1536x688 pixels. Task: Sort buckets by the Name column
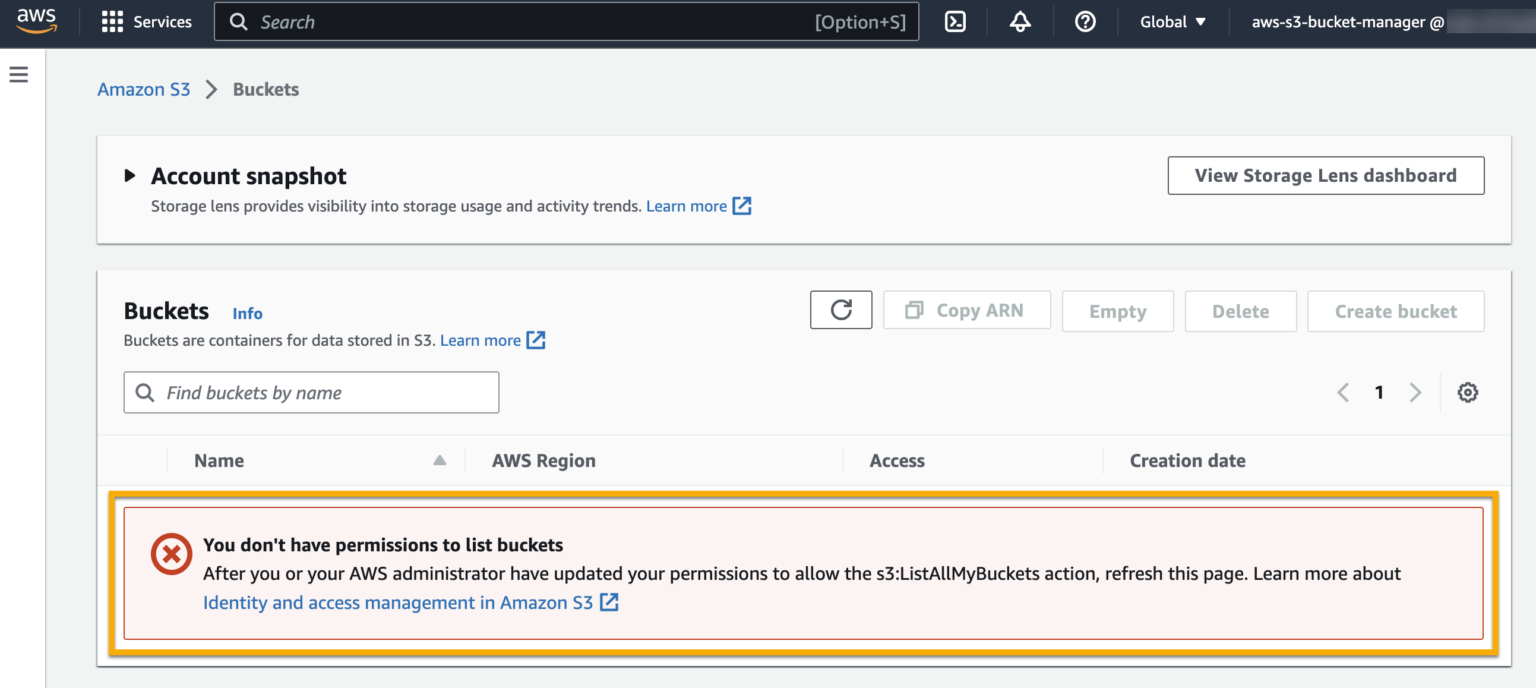[x=219, y=460]
